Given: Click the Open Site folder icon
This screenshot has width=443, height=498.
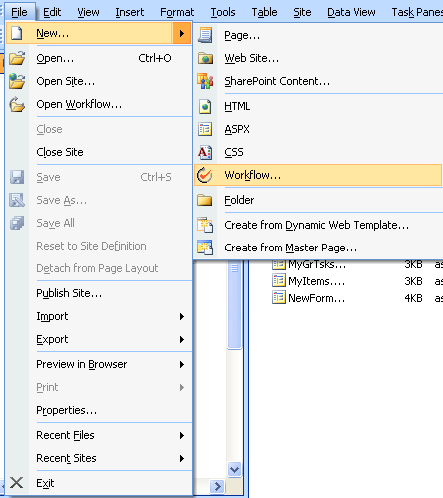Looking at the screenshot, I should (17, 81).
